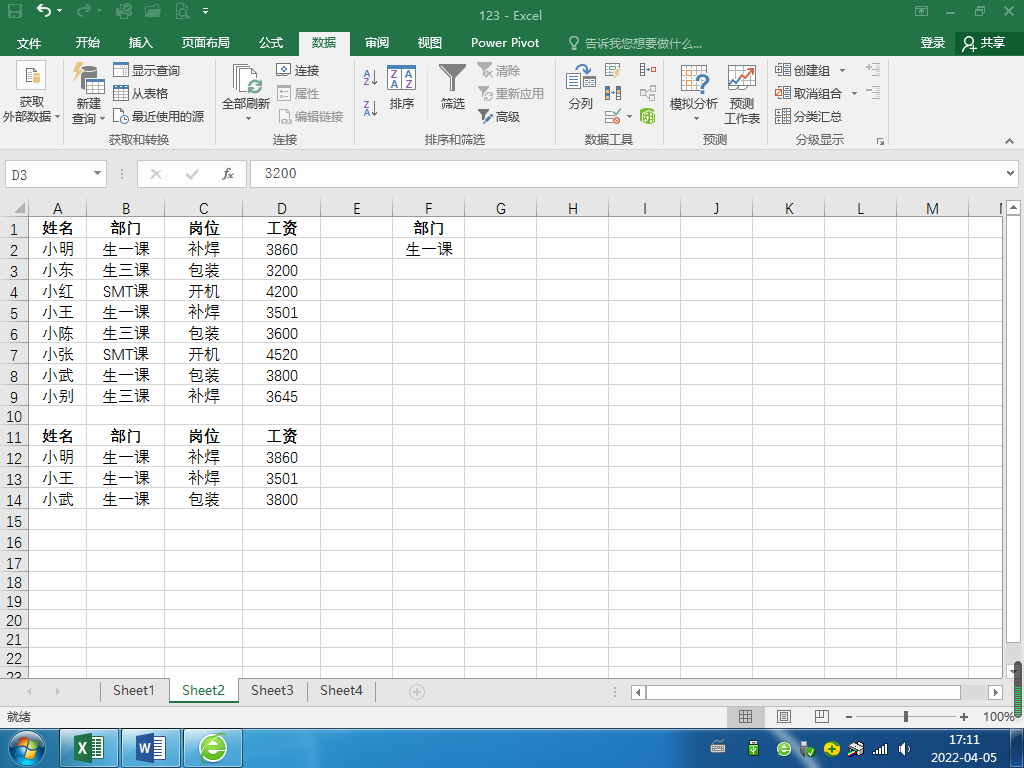Click the Remove Duplicates icon
The image size is (1024, 768).
click(x=613, y=93)
